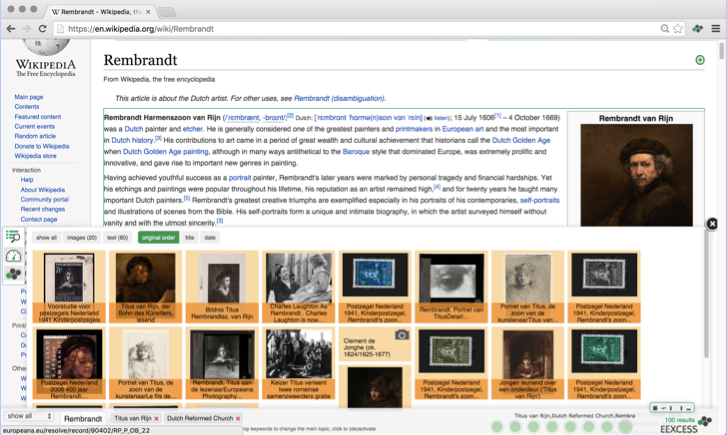The image size is (727, 435).
Task: Open Voorstudie voor postzegels Nederland result
Action: tap(69, 287)
